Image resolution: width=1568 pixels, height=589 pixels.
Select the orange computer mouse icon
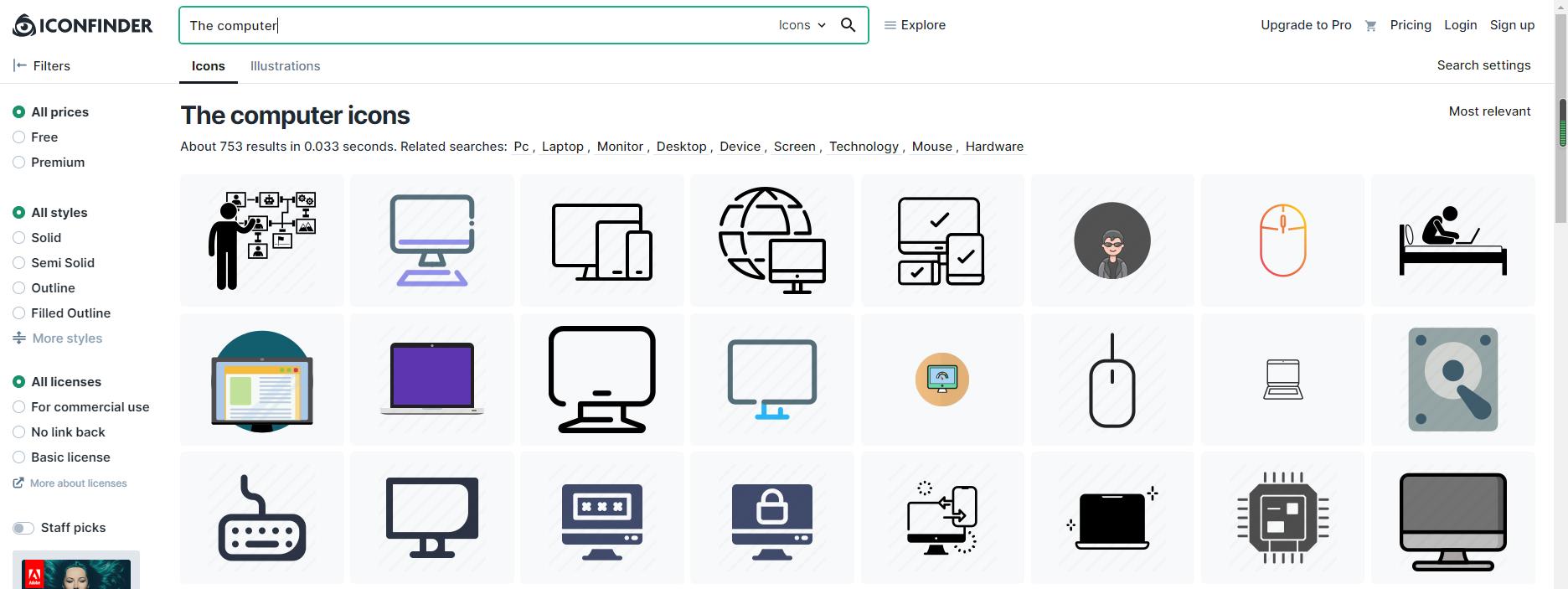pos(1282,240)
